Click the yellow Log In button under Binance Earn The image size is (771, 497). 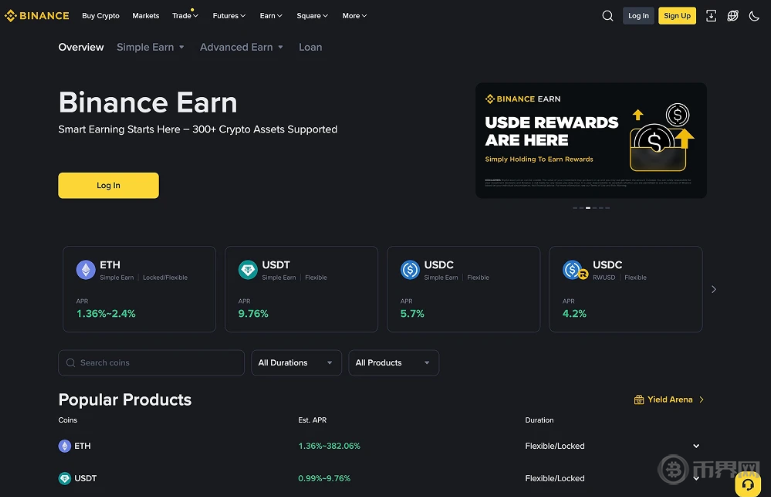pyautogui.click(x=108, y=185)
